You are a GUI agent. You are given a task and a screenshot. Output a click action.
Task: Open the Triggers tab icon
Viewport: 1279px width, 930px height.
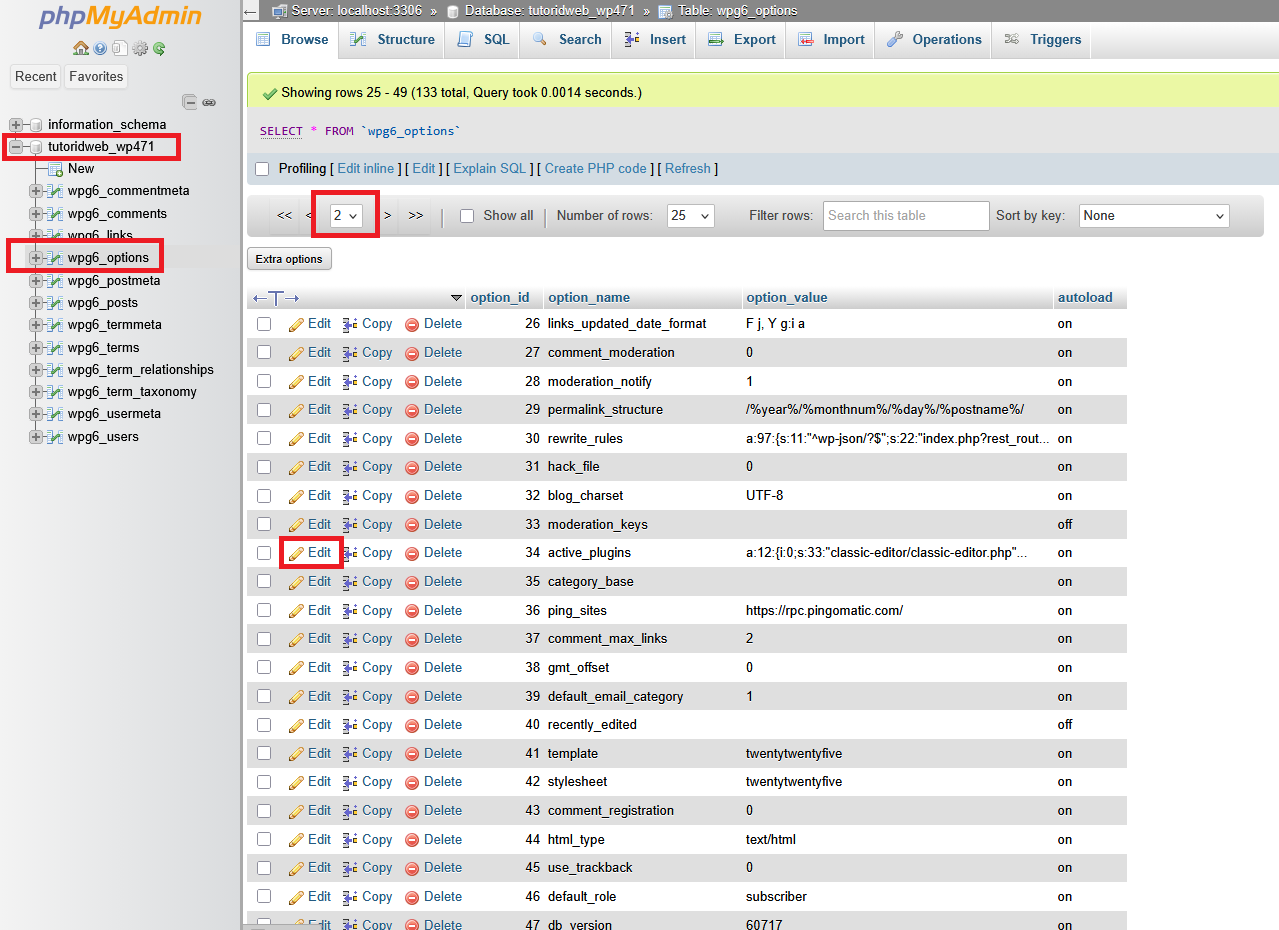[1010, 39]
